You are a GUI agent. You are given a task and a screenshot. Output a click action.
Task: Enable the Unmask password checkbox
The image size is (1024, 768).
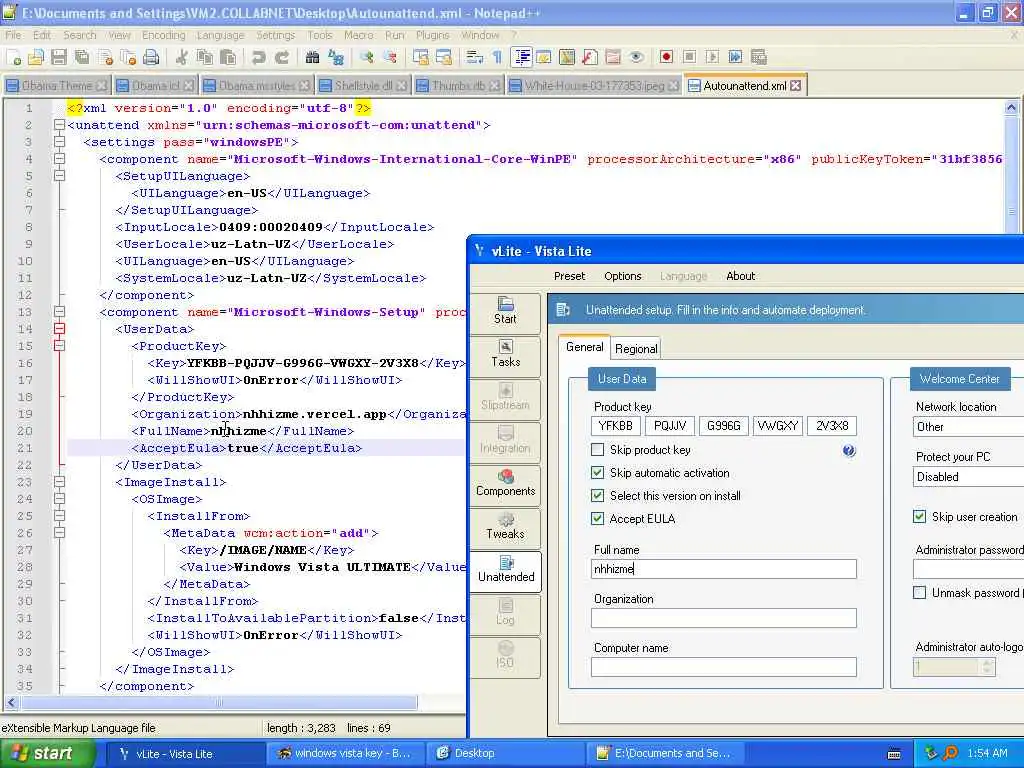[920, 593]
